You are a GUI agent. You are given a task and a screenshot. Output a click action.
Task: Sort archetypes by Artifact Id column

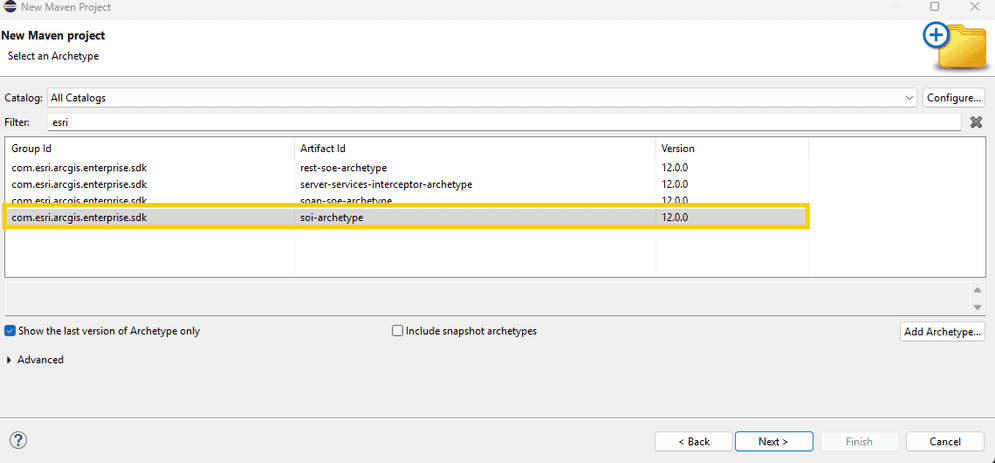(475, 148)
